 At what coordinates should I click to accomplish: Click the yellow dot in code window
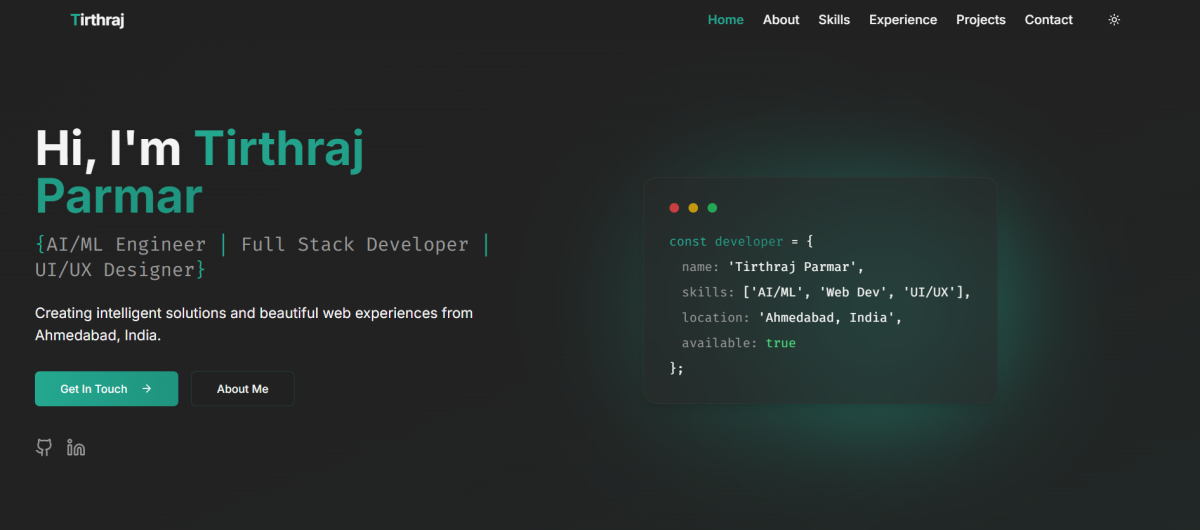(x=693, y=208)
